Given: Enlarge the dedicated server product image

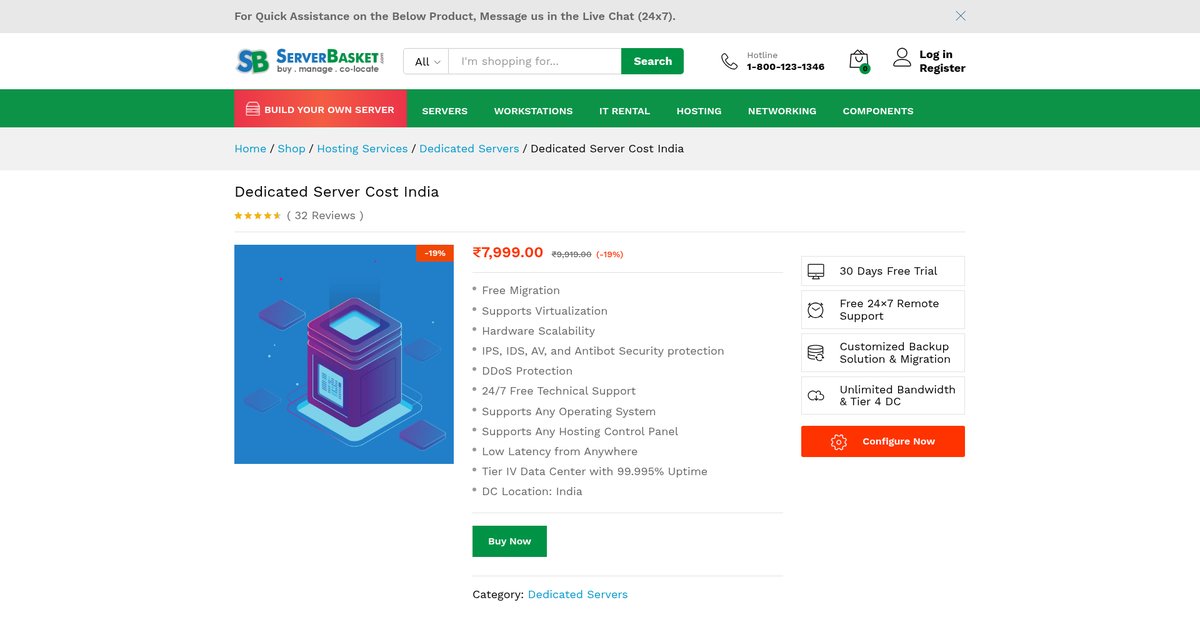Looking at the screenshot, I should pos(344,354).
